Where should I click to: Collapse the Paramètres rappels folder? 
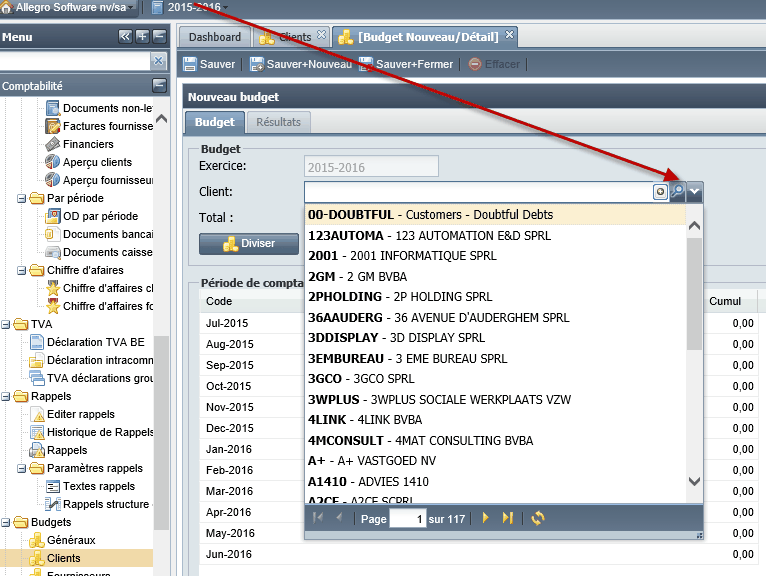pos(21,468)
